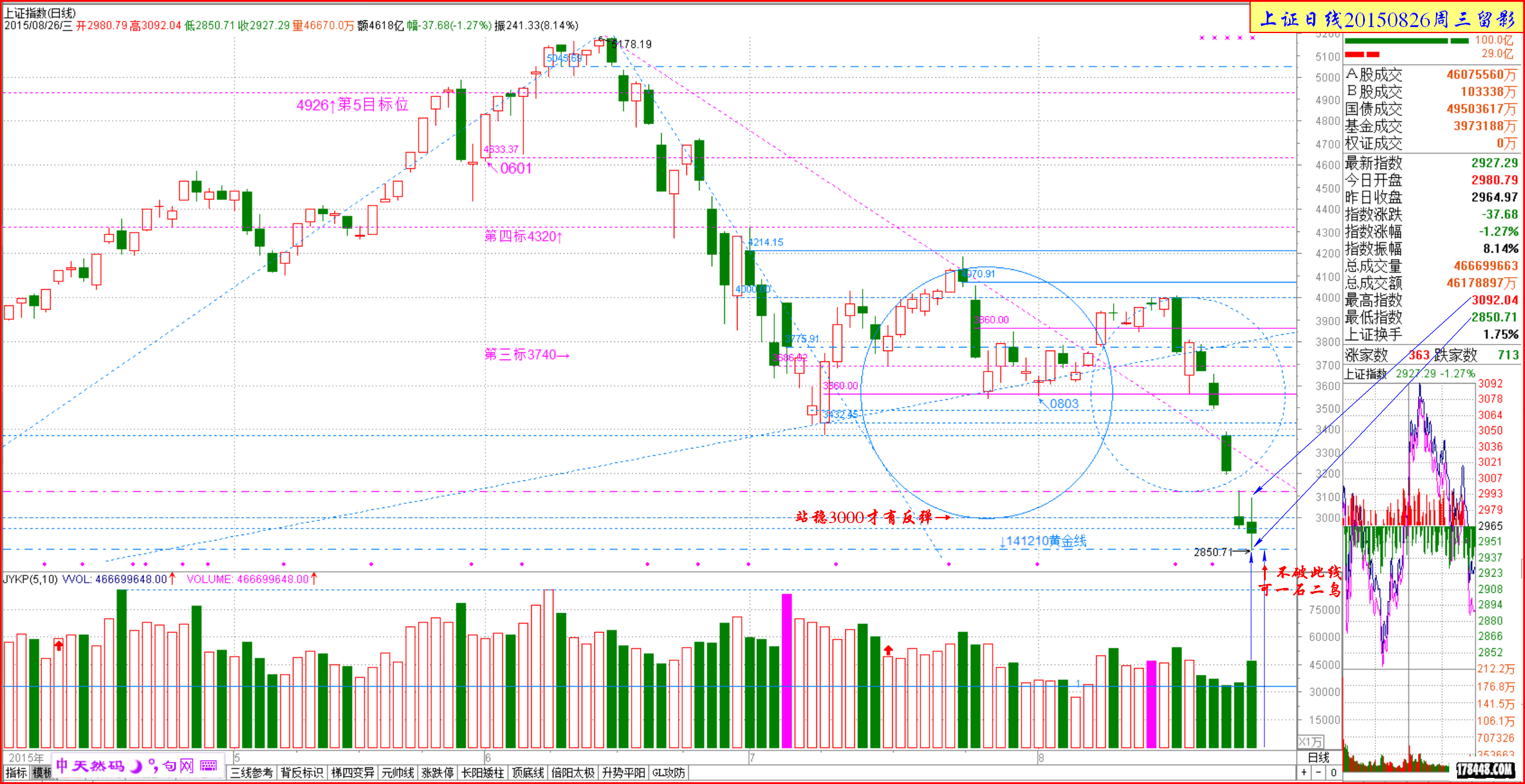Click the 0803 date marker label
This screenshot has width=1525, height=784.
coord(1064,404)
